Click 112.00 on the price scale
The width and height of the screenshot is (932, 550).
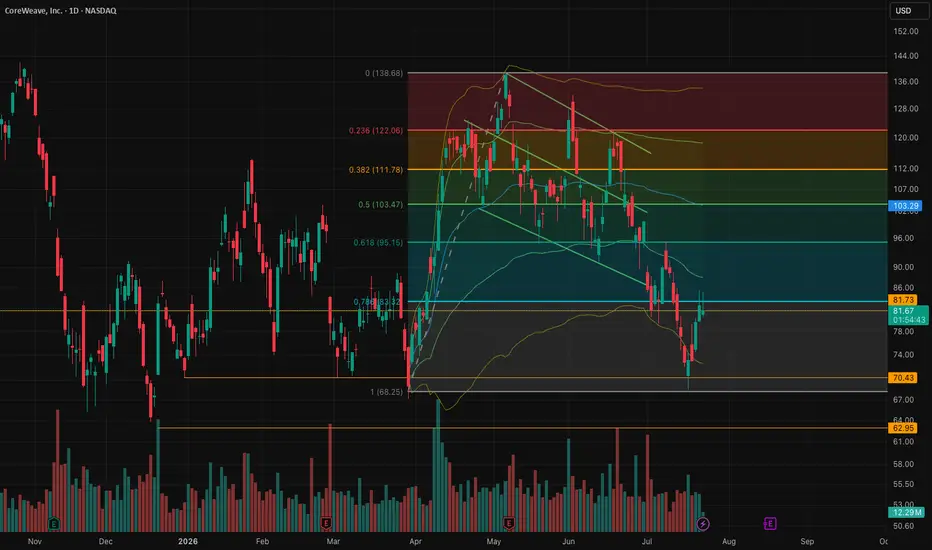906,168
